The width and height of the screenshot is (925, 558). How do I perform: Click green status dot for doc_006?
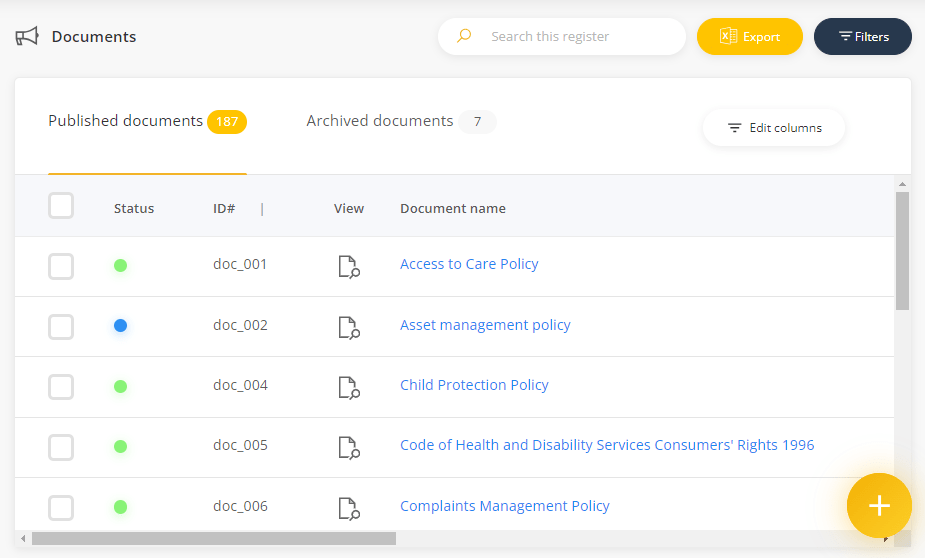120,507
